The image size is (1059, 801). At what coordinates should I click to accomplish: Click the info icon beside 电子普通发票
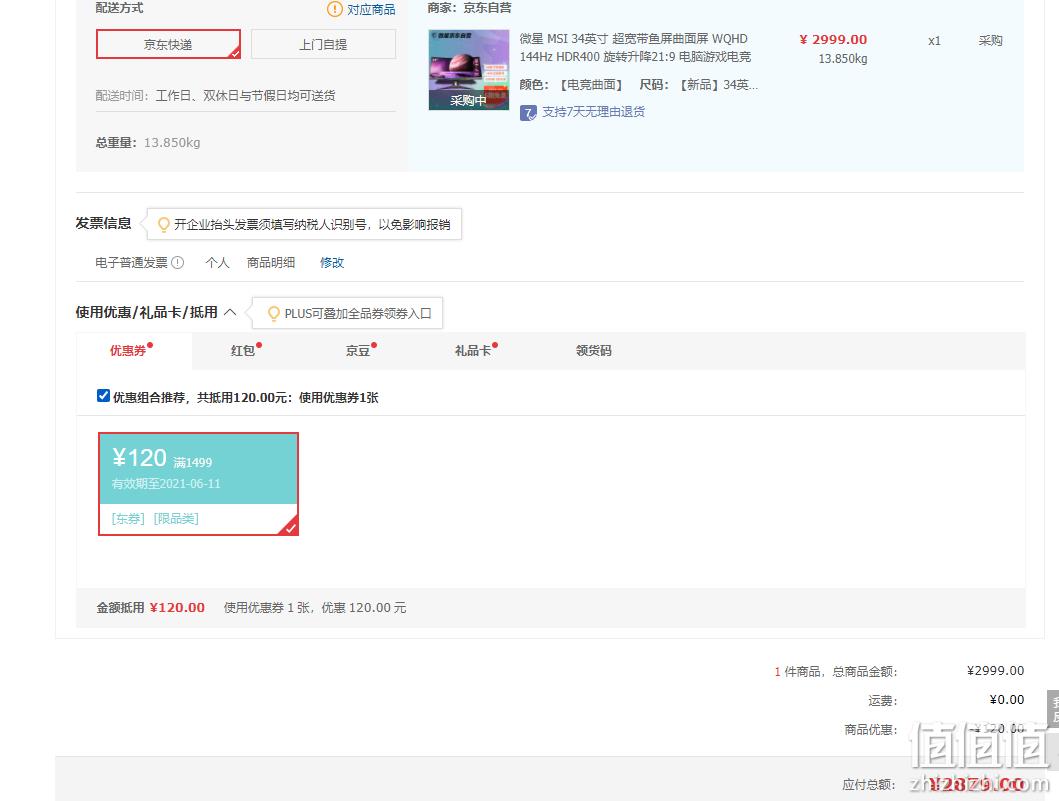tap(178, 263)
